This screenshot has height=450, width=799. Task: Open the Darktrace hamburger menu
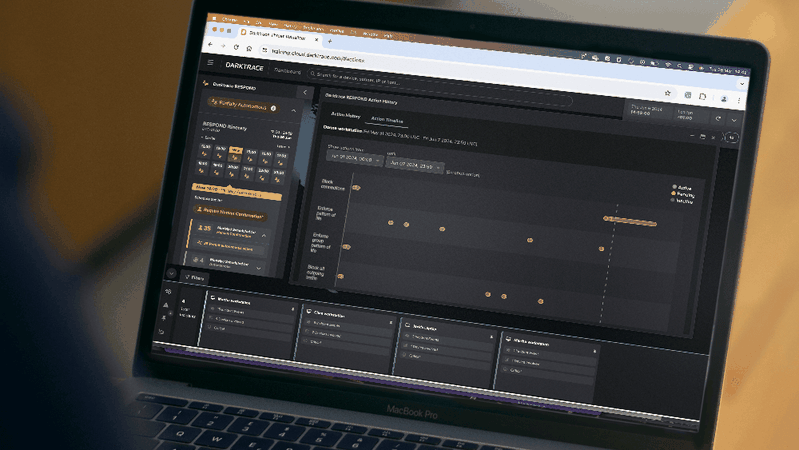click(x=210, y=62)
